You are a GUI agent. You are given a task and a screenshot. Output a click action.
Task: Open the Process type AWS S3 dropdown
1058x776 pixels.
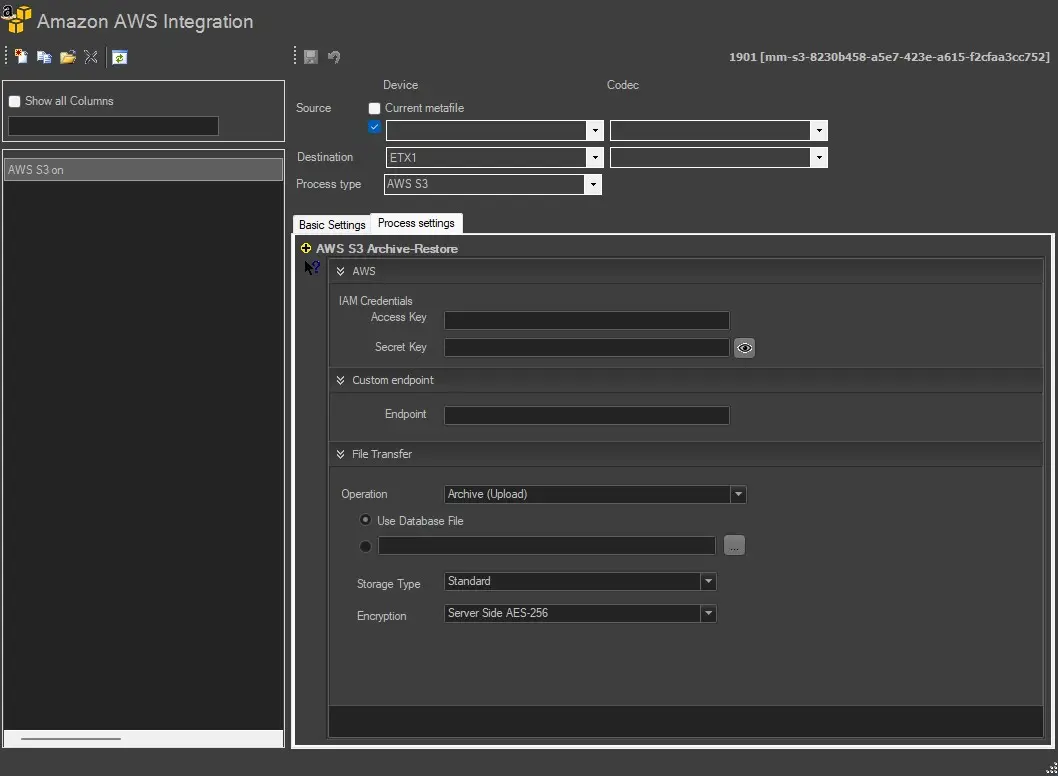[x=593, y=185]
